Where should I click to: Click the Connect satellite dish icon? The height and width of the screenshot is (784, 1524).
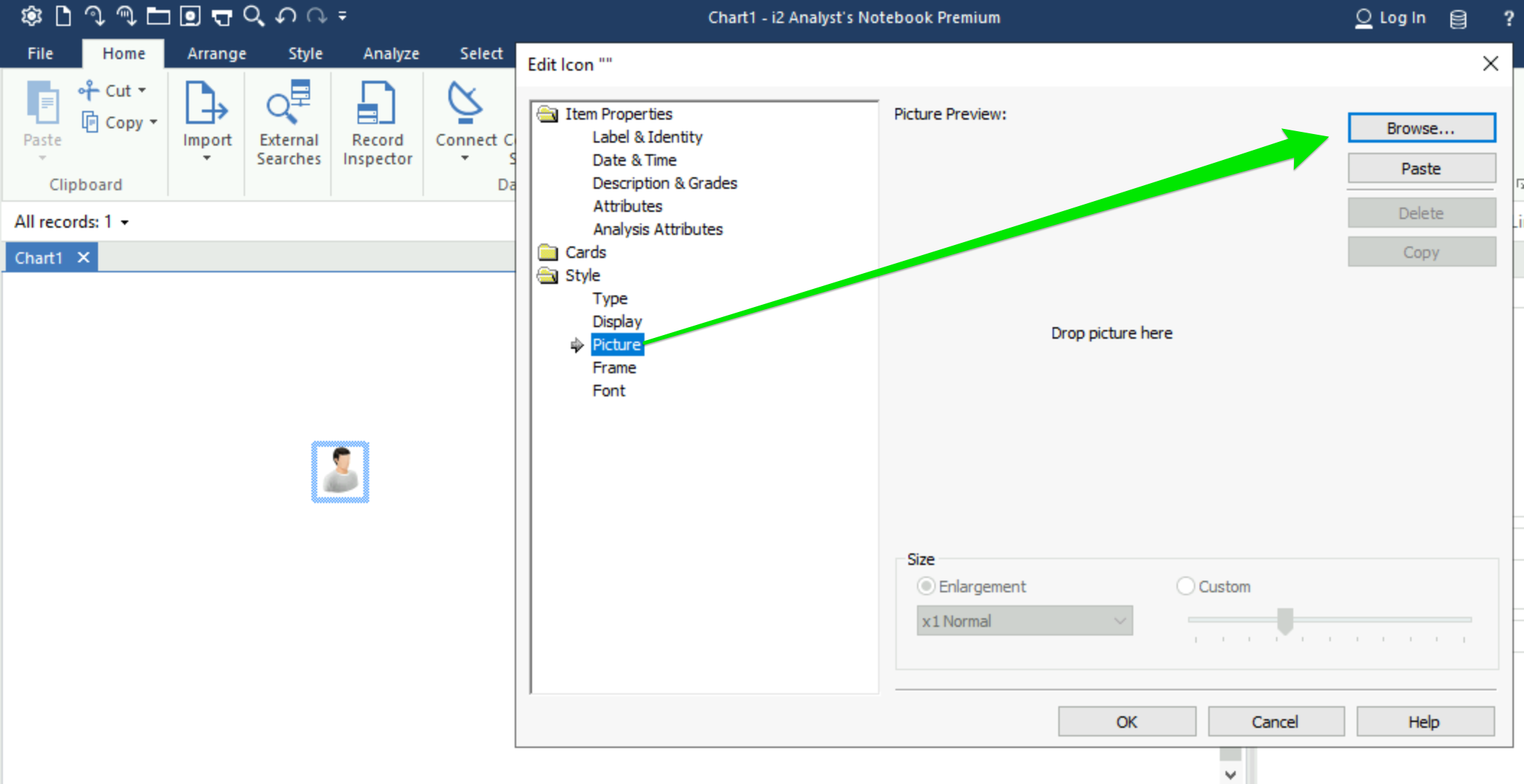(x=465, y=103)
